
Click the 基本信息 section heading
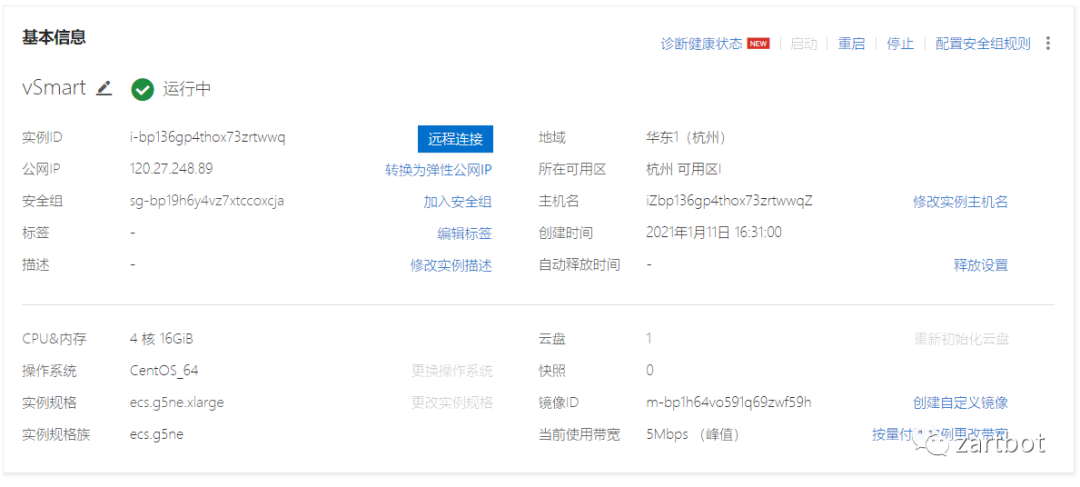click(x=54, y=37)
